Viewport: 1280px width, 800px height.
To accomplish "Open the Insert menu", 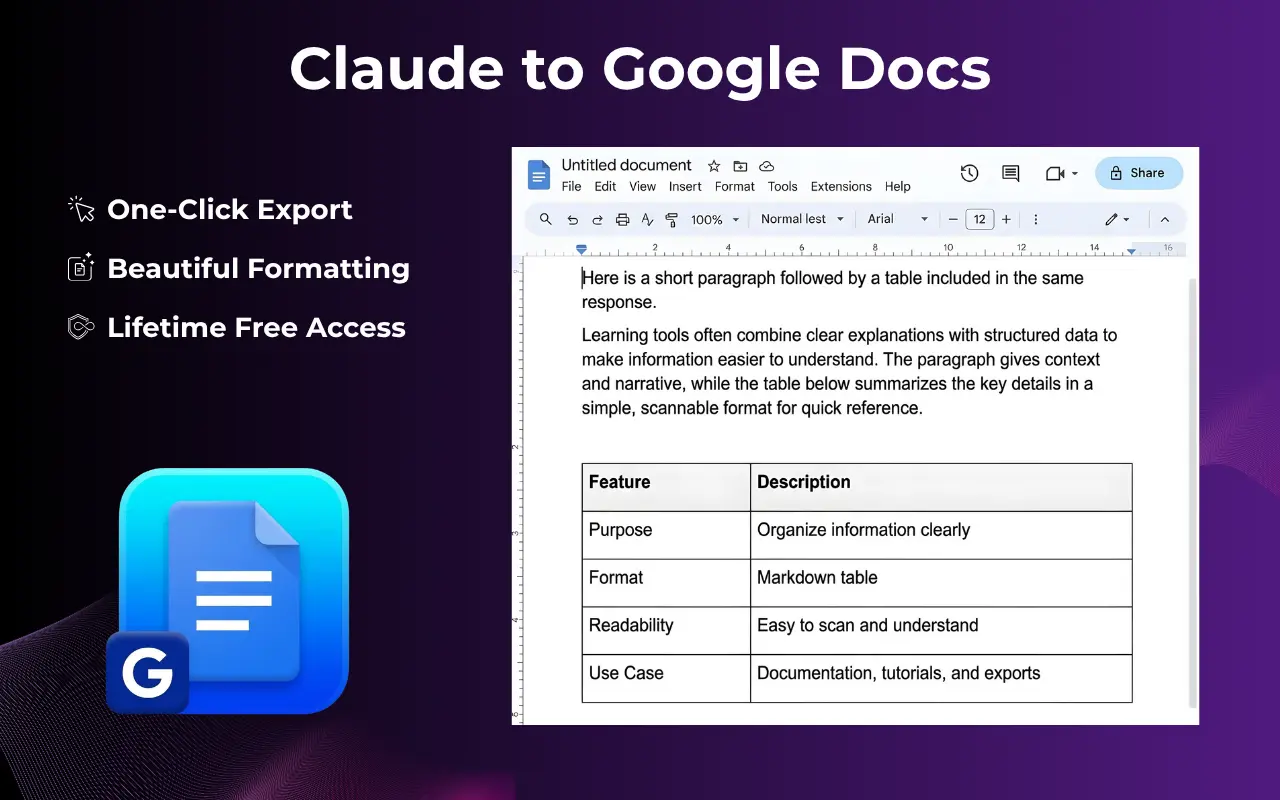I will pos(685,187).
